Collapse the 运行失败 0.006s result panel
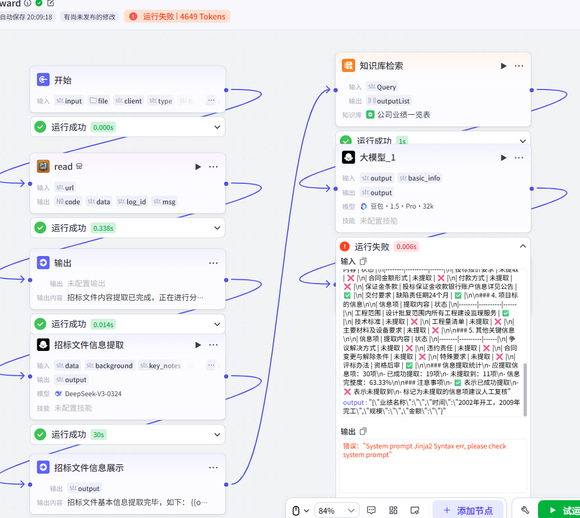Screen dimensions: 580x518 pos(523,246)
